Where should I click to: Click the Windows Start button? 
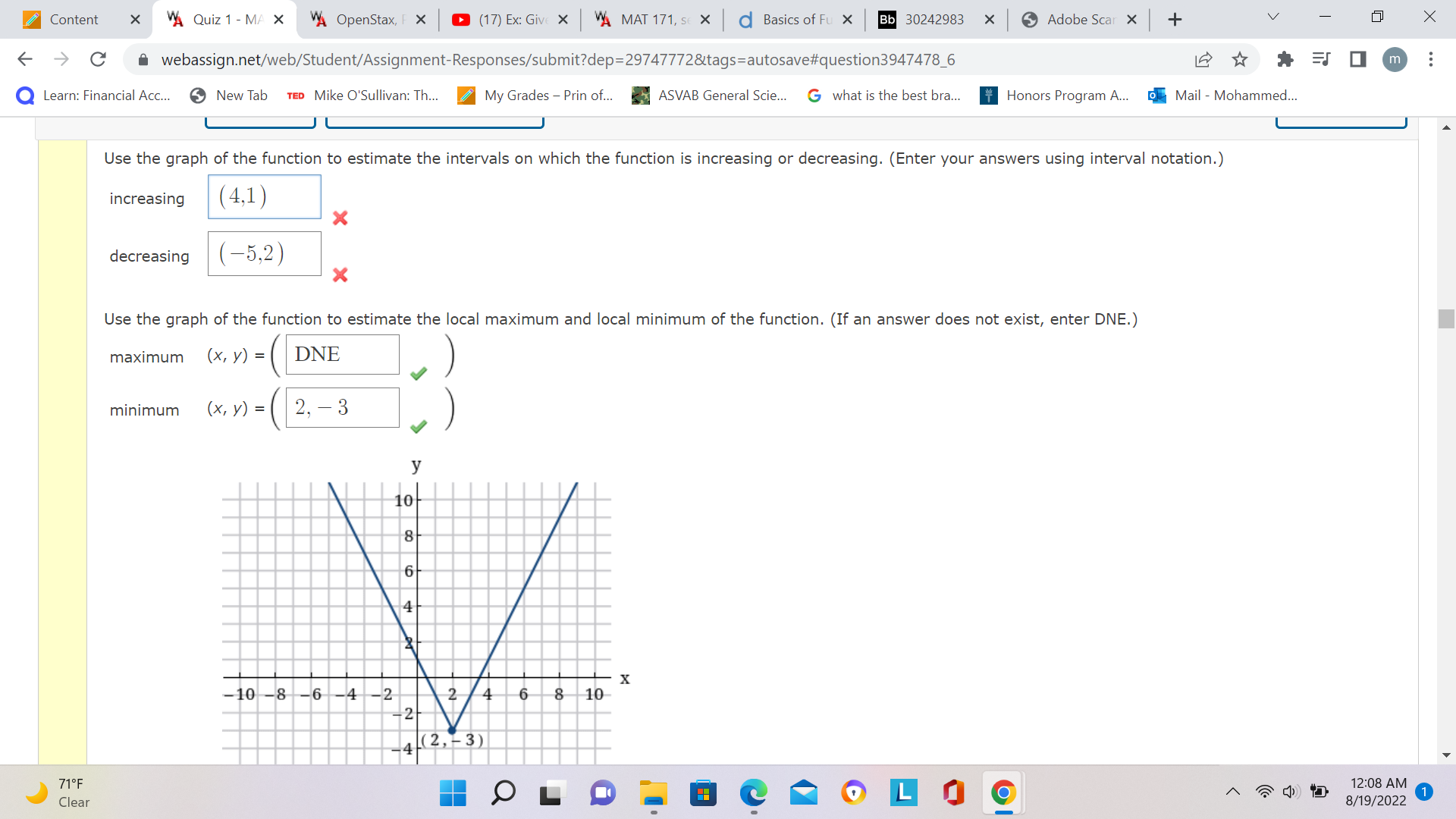453,794
